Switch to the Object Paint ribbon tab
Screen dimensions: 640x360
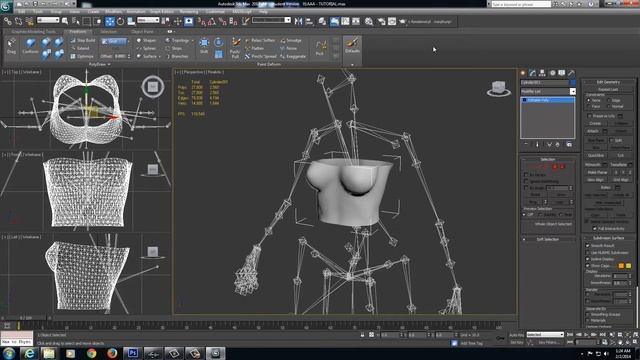[142, 31]
